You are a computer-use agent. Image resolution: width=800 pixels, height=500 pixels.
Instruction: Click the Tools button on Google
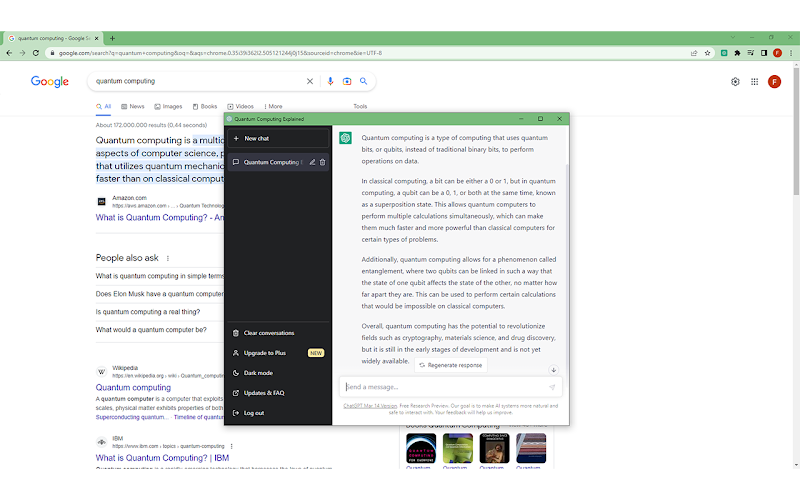360,107
